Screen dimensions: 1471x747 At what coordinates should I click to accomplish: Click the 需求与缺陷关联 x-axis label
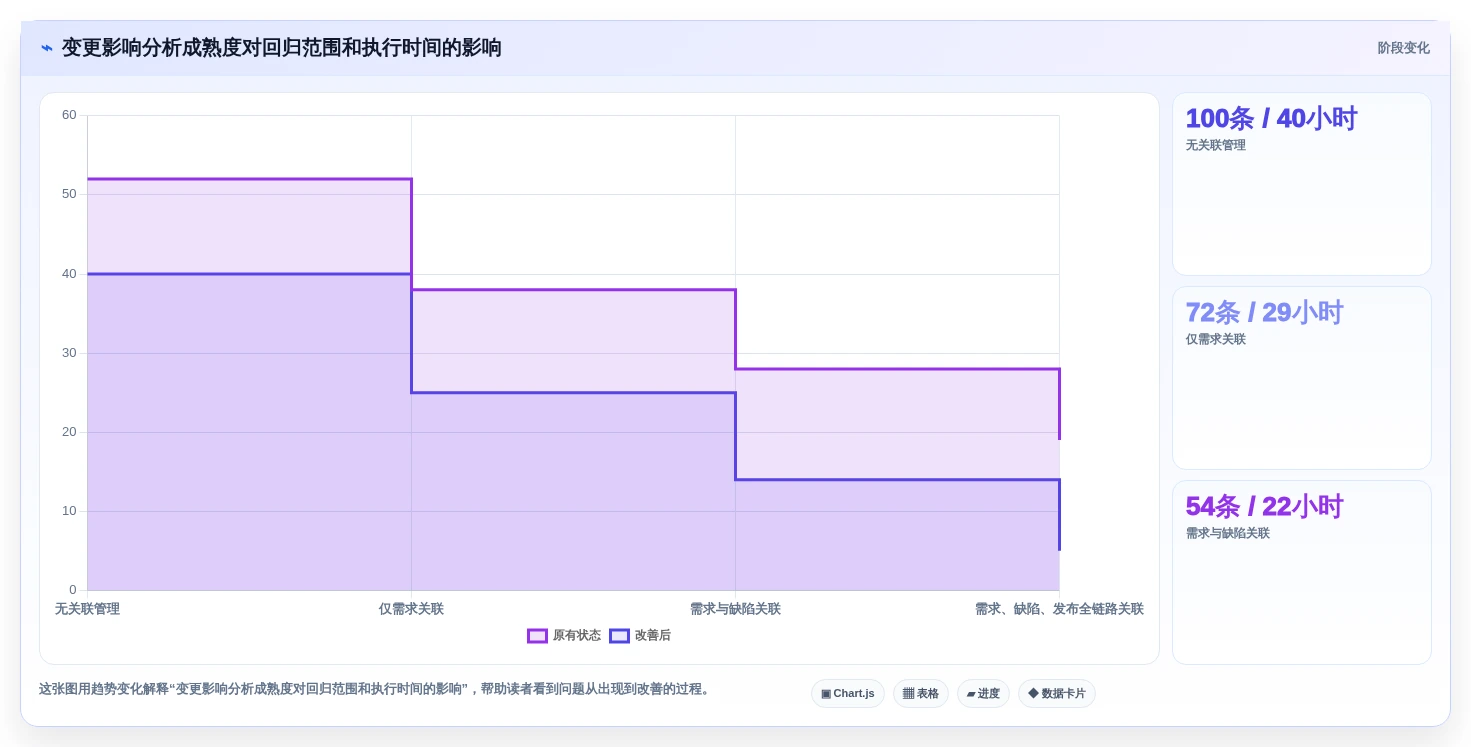click(x=735, y=609)
